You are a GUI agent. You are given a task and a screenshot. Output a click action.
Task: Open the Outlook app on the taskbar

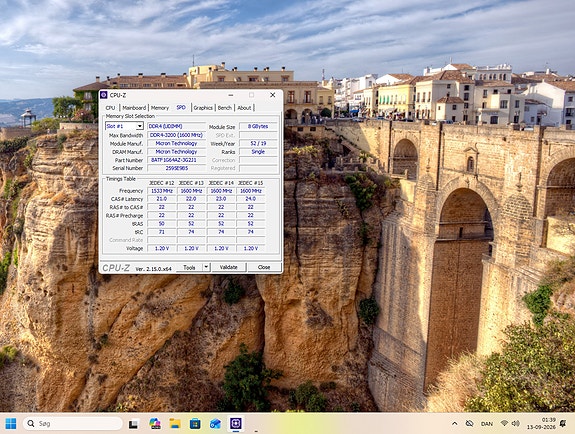[x=215, y=424]
